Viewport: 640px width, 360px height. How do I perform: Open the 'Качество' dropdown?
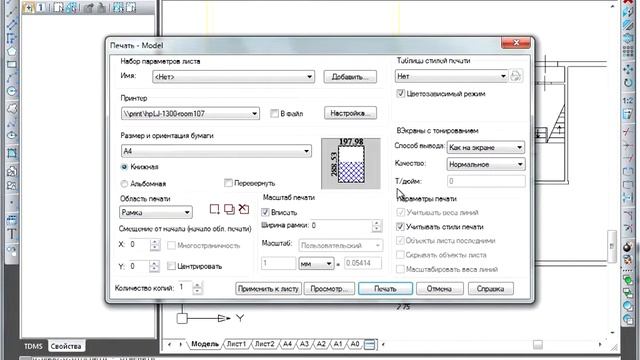click(x=486, y=164)
